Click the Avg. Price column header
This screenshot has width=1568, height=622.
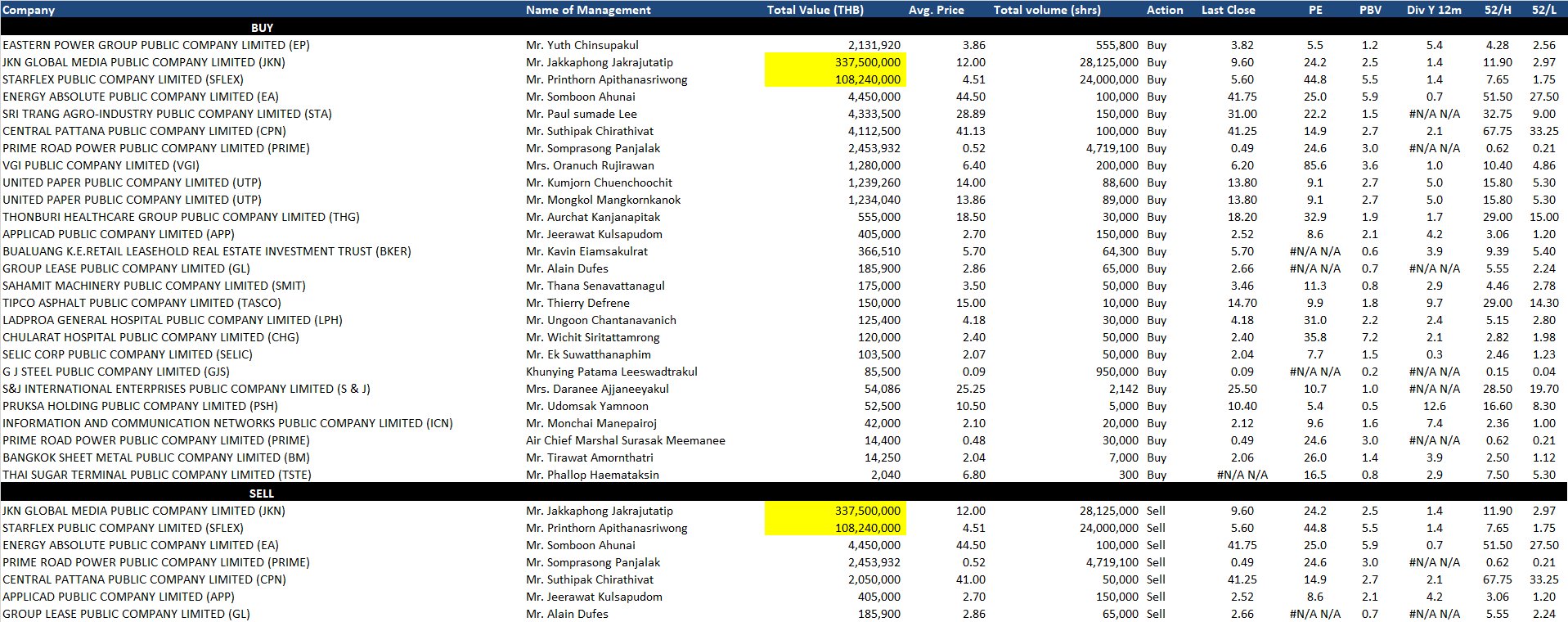point(936,10)
